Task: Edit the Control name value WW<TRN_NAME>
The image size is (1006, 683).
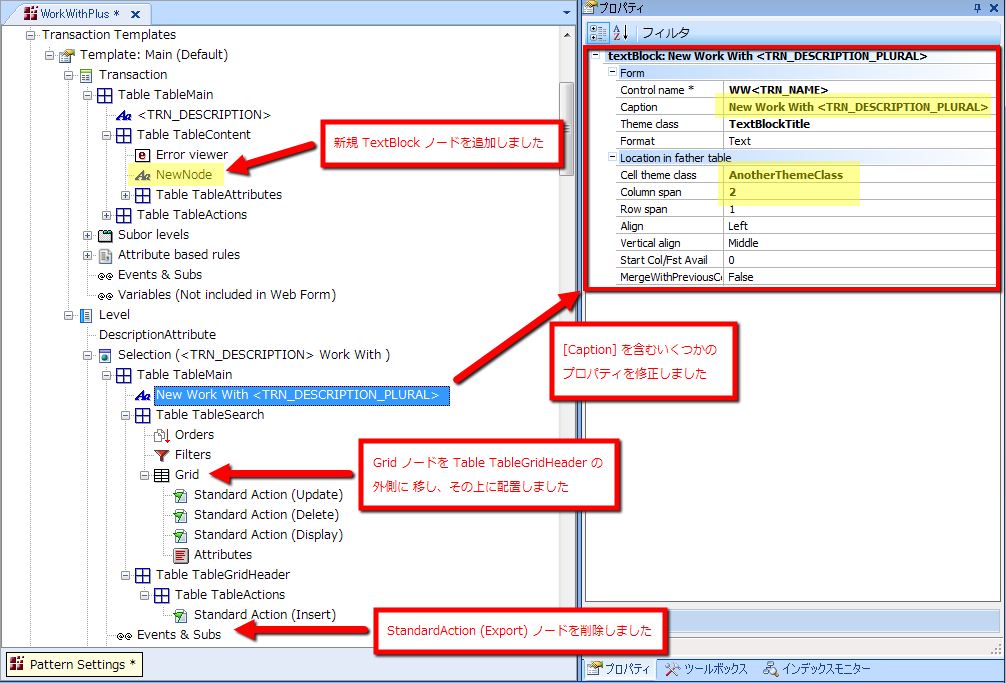Action: point(858,90)
